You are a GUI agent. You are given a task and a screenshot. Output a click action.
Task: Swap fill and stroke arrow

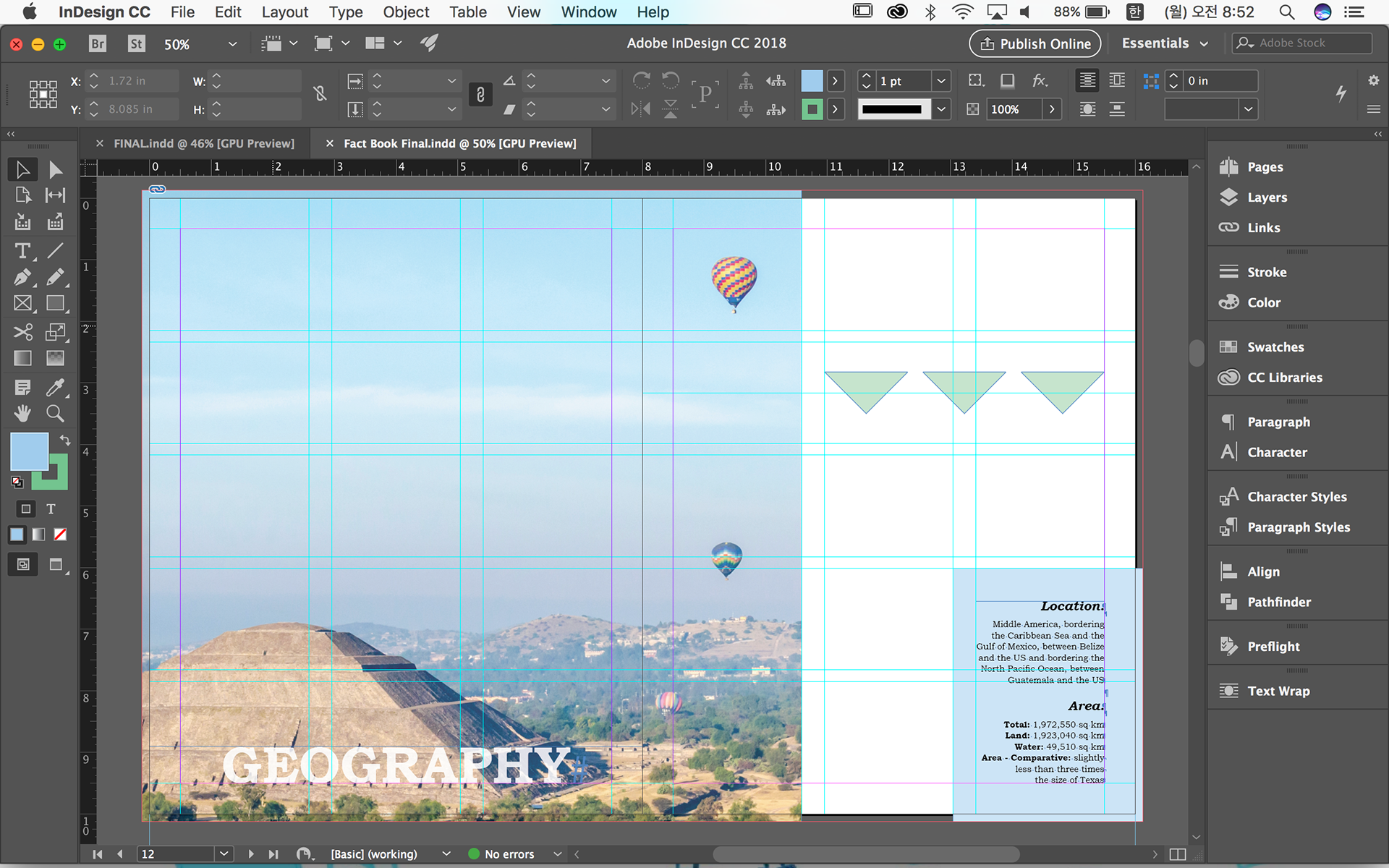tap(65, 440)
